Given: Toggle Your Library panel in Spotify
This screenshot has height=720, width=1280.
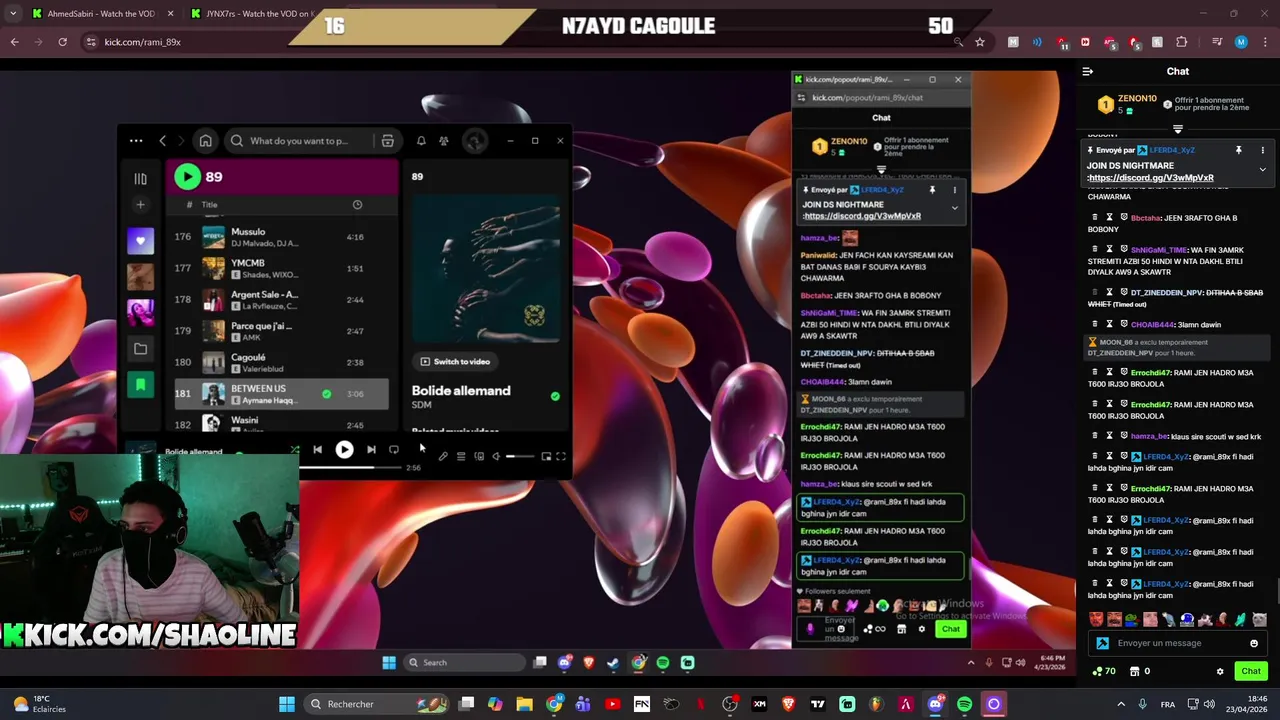Looking at the screenshot, I should click(x=140, y=179).
